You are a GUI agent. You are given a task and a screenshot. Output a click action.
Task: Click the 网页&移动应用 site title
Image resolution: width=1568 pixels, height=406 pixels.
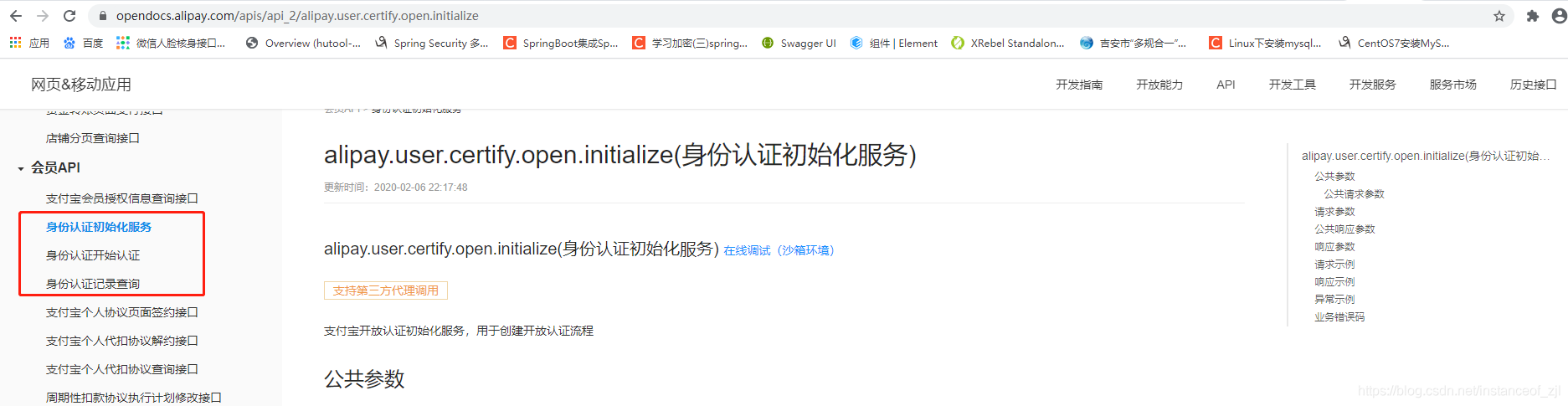(x=81, y=85)
